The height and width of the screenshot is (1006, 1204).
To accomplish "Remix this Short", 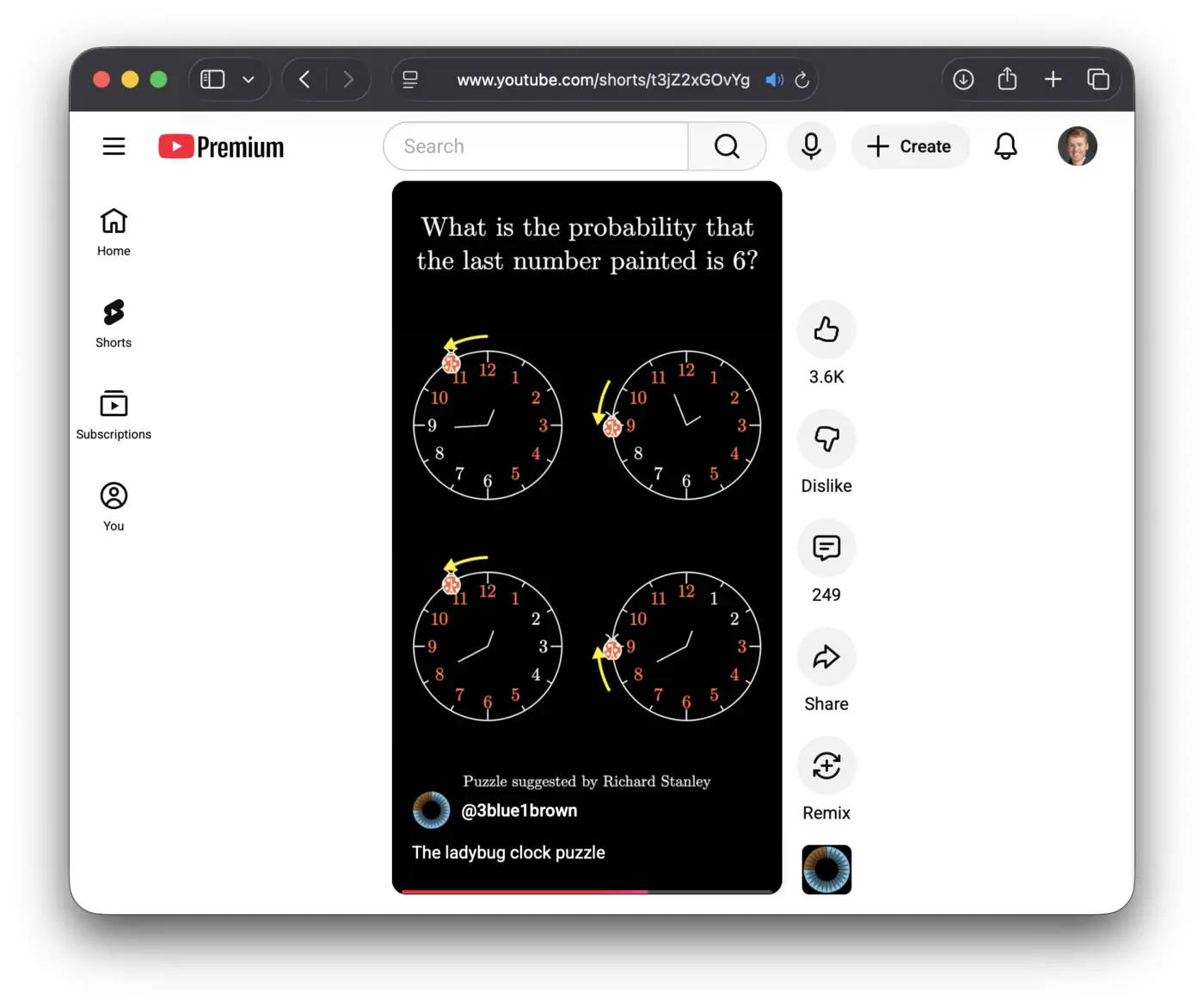I will pyautogui.click(x=826, y=765).
